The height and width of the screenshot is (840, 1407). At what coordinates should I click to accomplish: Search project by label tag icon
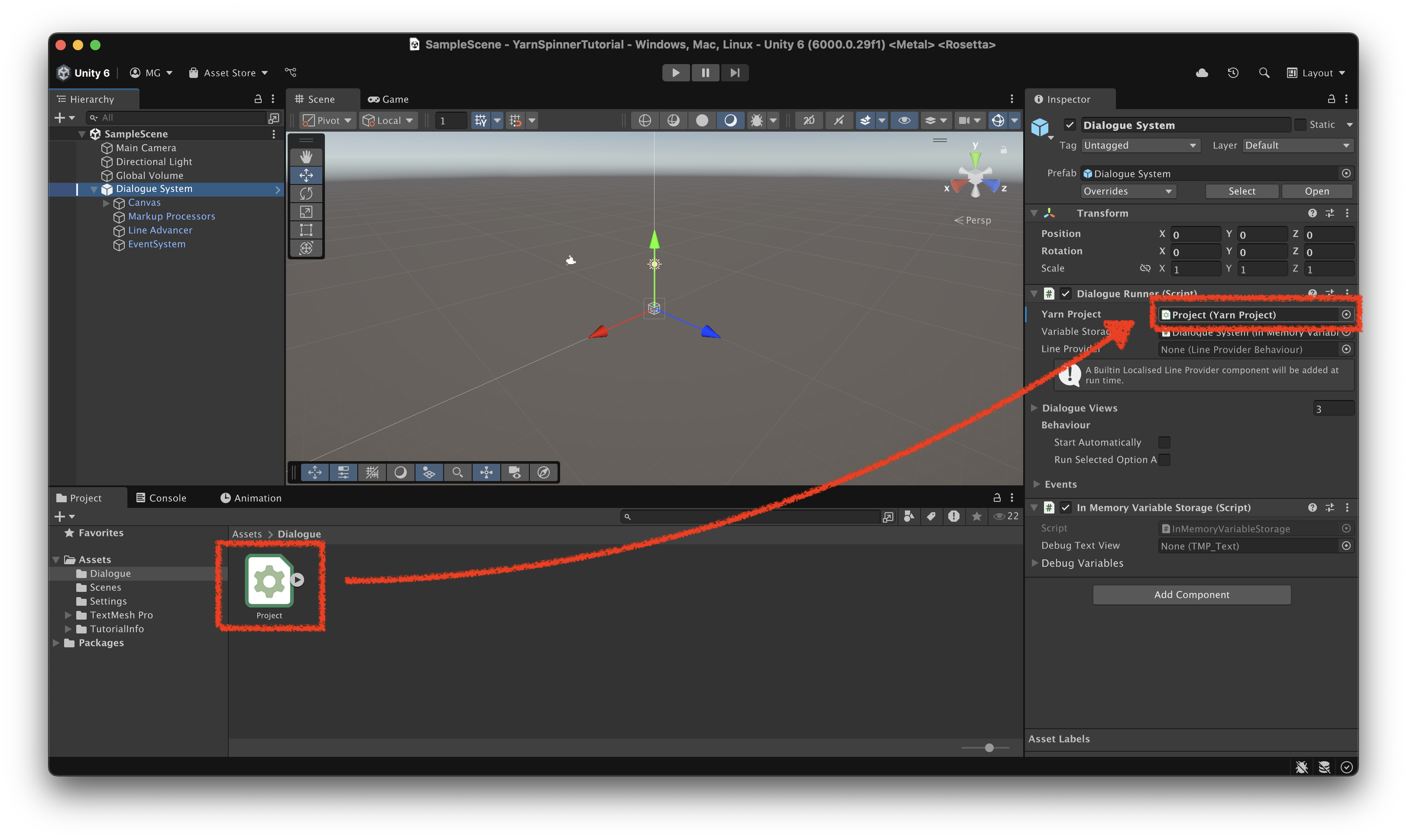pyautogui.click(x=931, y=516)
